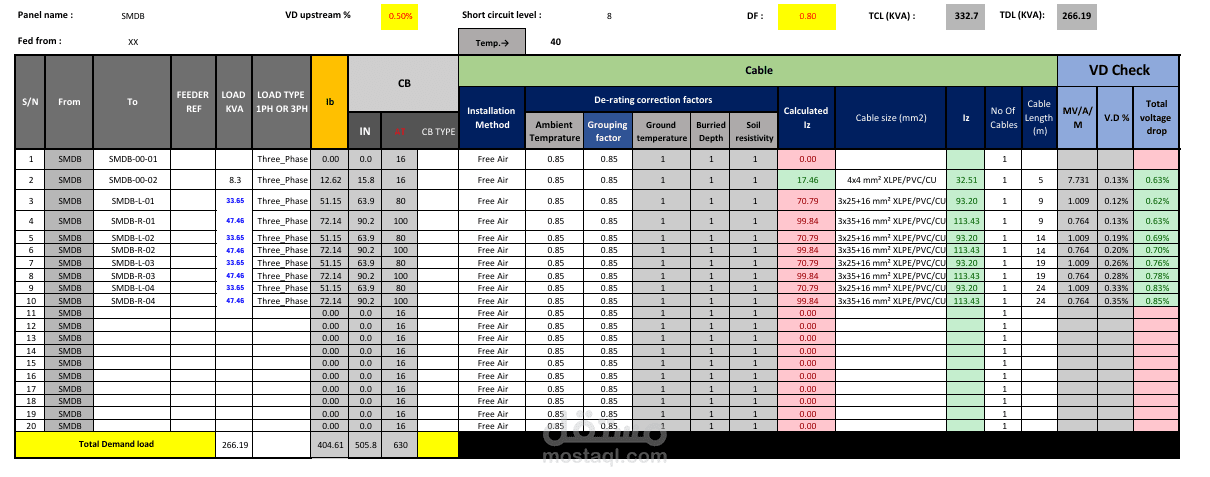Select the Ambient Temprature header

point(553,131)
